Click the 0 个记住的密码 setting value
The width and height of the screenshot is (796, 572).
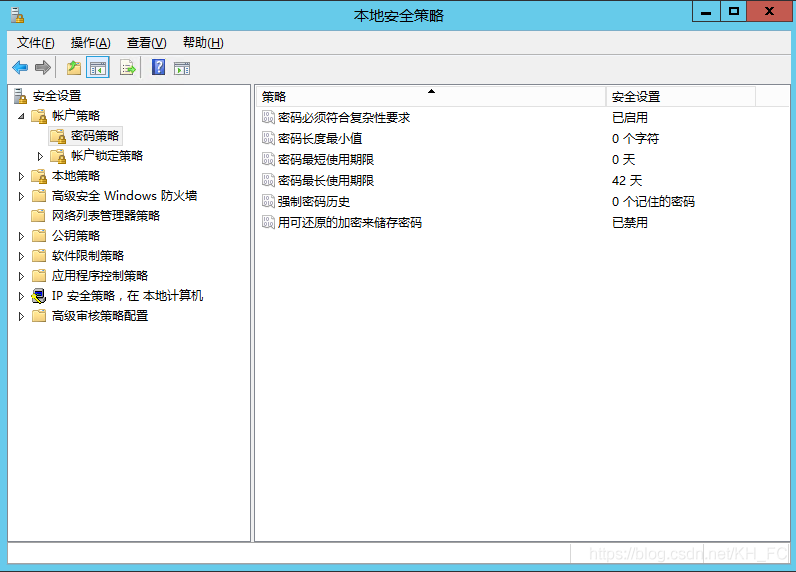[653, 202]
